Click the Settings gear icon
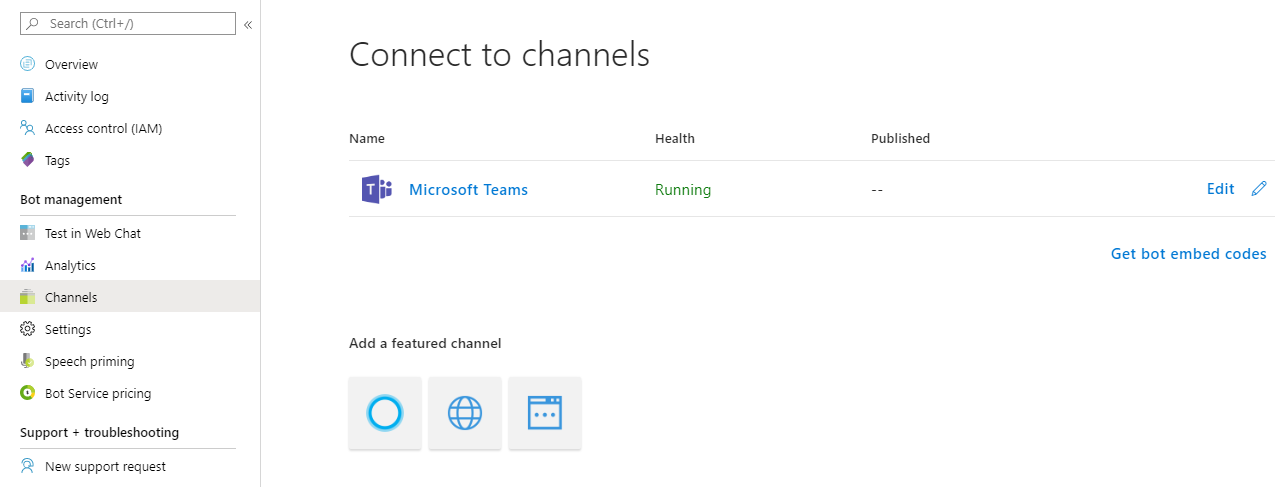1287x487 pixels. point(28,329)
